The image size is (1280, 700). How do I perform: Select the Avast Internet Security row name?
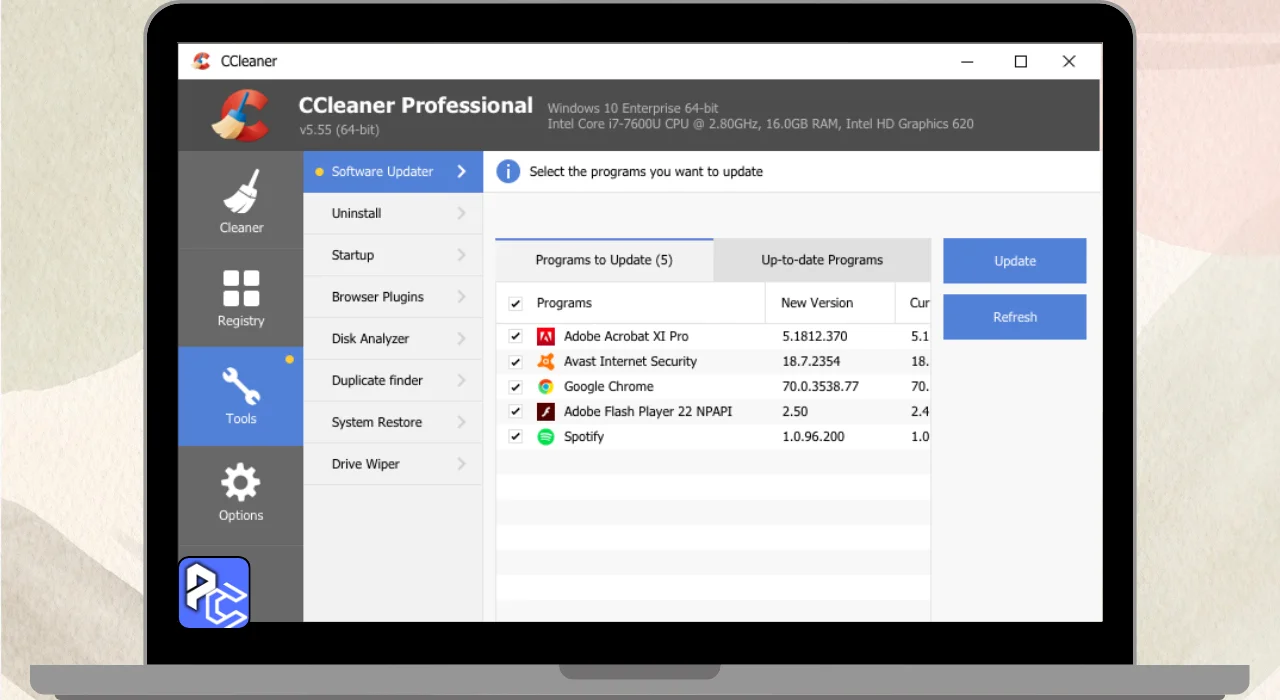pos(630,361)
